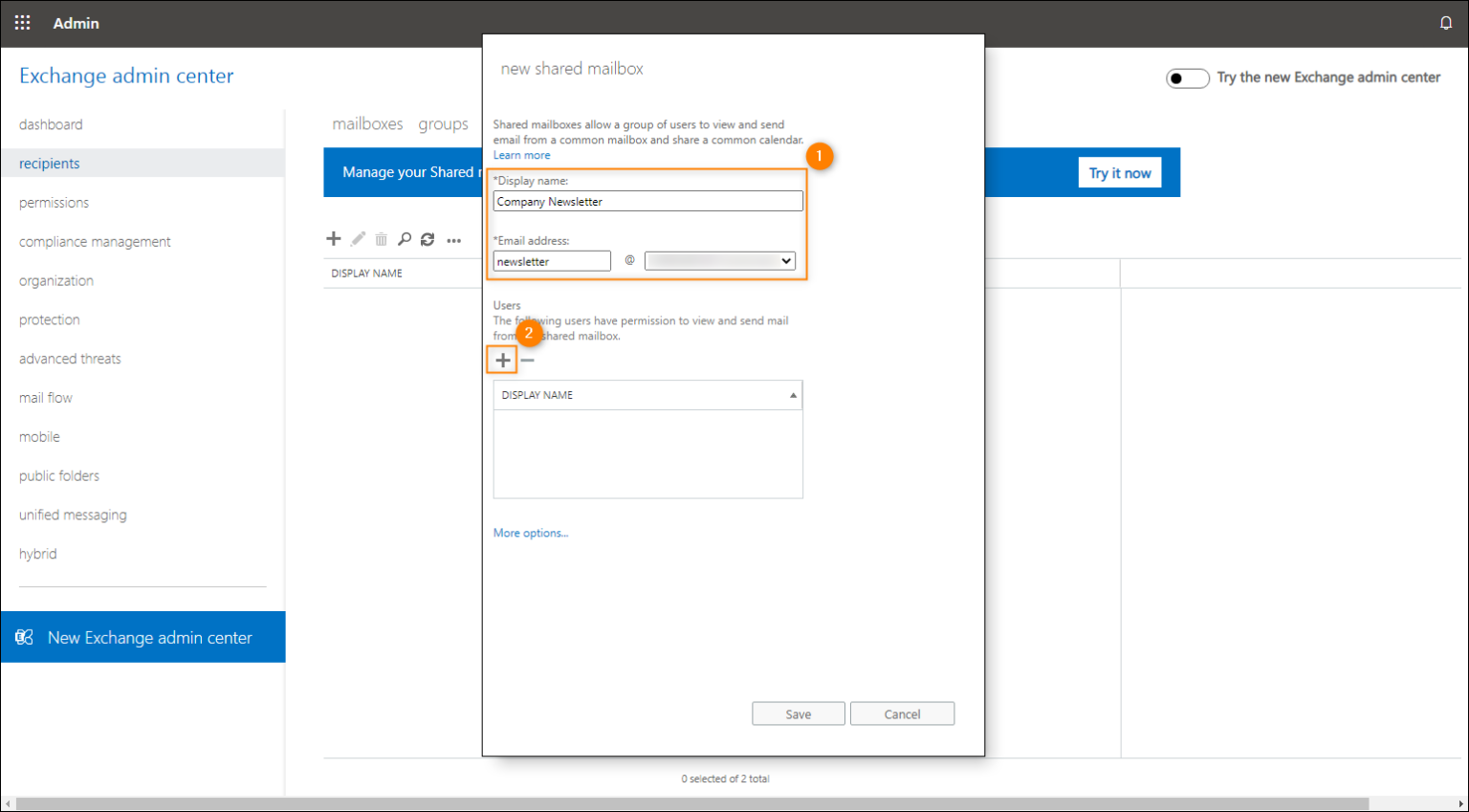Screen dimensions: 1469x812
Task: Save the new shared mailbox
Action: point(798,713)
